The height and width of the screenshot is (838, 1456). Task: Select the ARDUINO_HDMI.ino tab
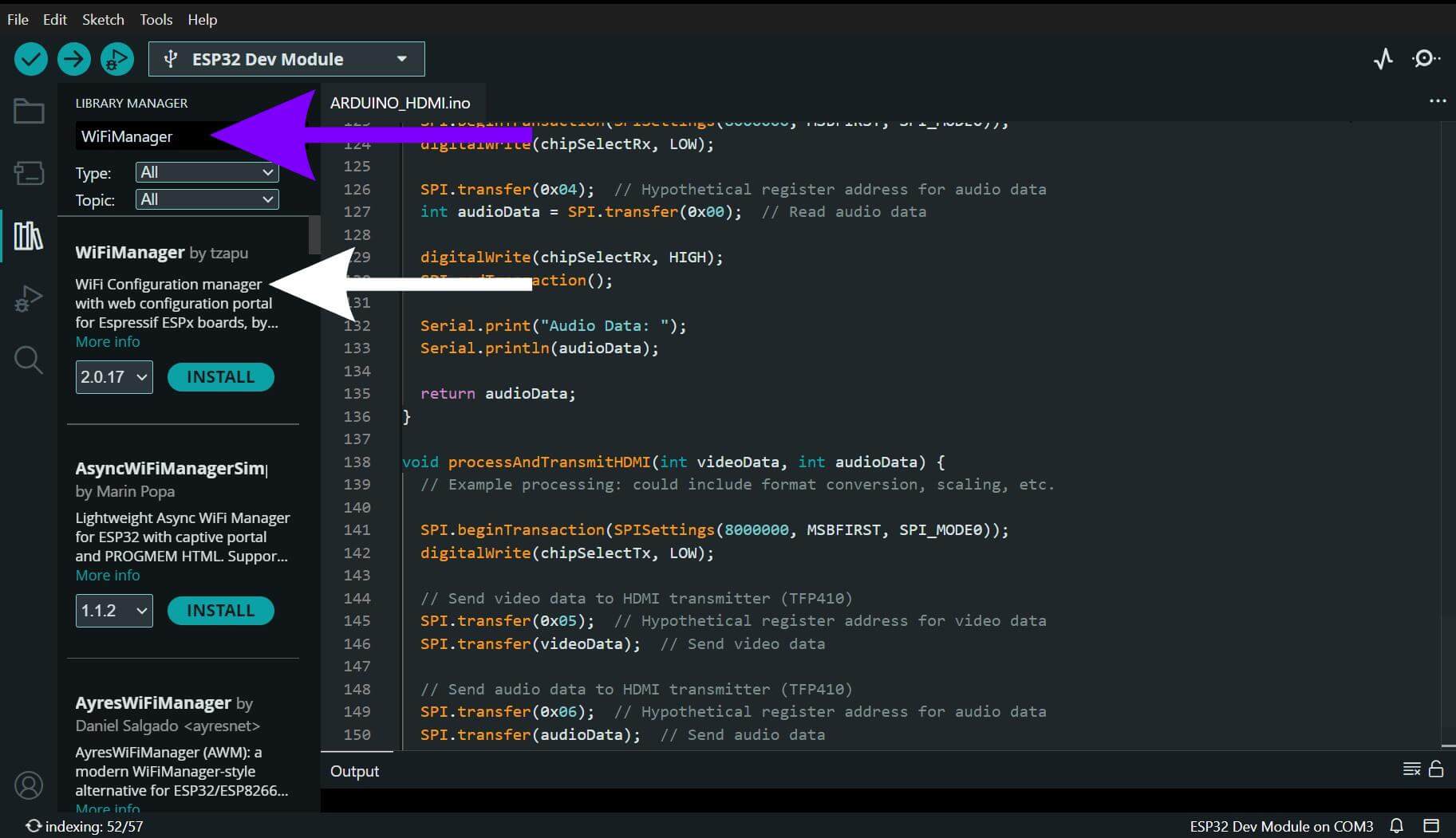pos(400,103)
